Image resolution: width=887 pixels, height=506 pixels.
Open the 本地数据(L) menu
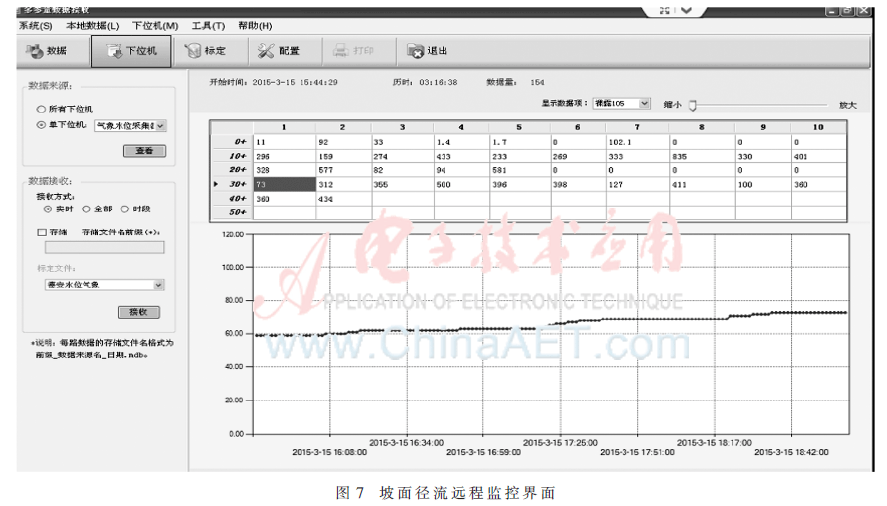click(x=93, y=26)
